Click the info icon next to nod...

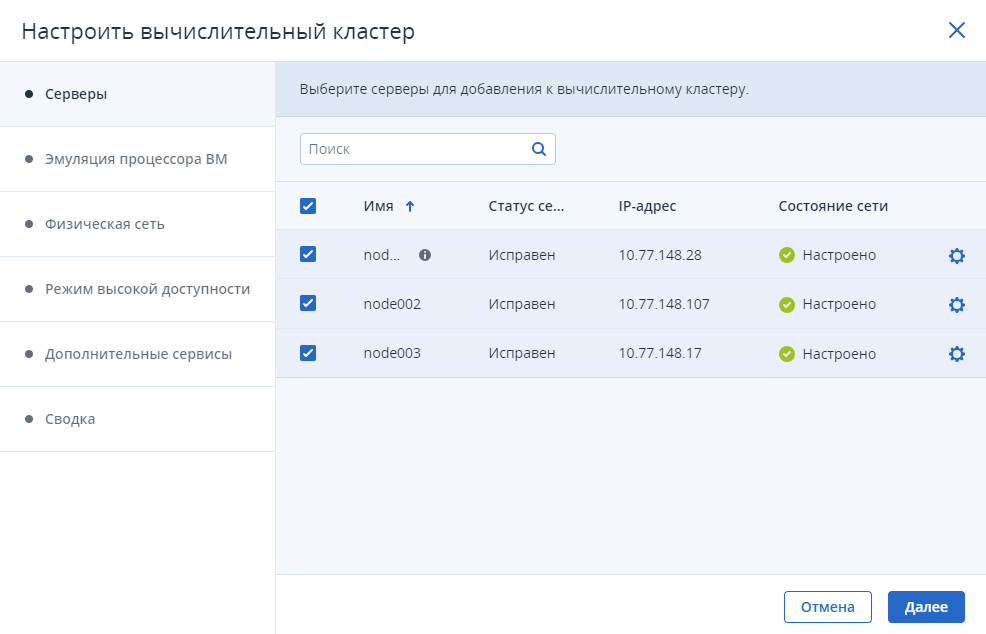click(x=425, y=255)
